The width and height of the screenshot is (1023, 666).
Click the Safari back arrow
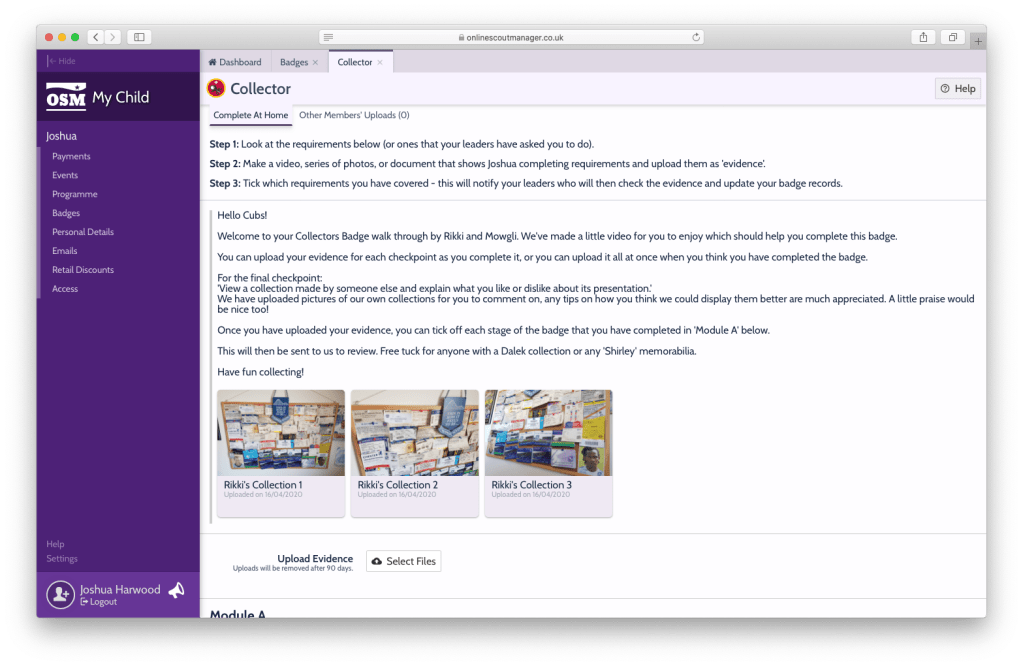(x=95, y=37)
